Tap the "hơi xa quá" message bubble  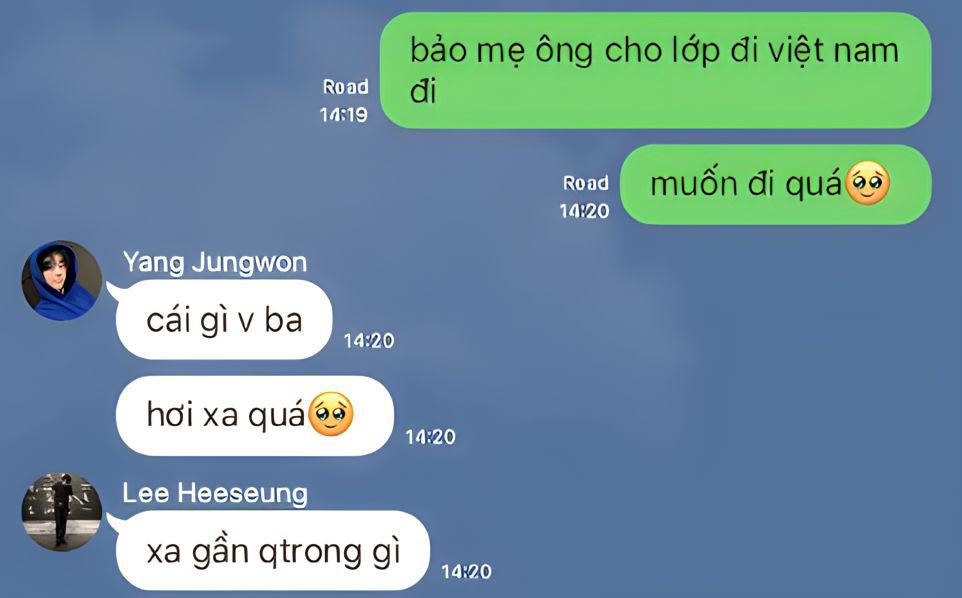point(255,415)
